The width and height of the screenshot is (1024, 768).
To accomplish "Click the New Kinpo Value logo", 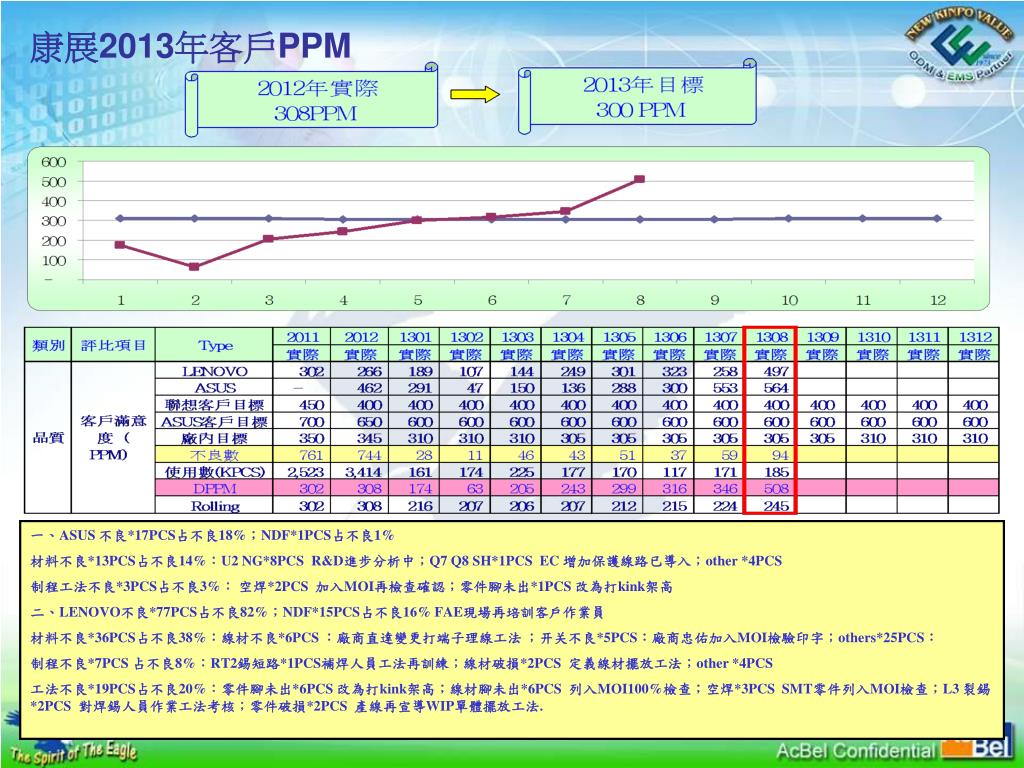I will click(x=960, y=44).
